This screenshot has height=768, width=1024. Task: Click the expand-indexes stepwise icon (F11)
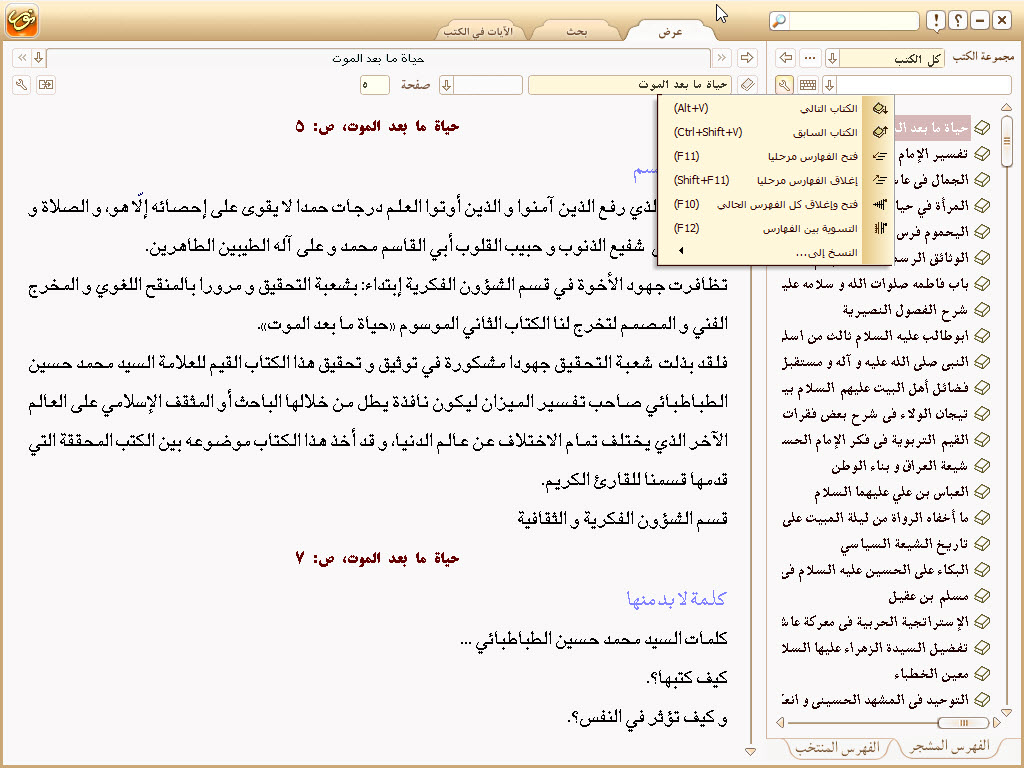point(880,156)
